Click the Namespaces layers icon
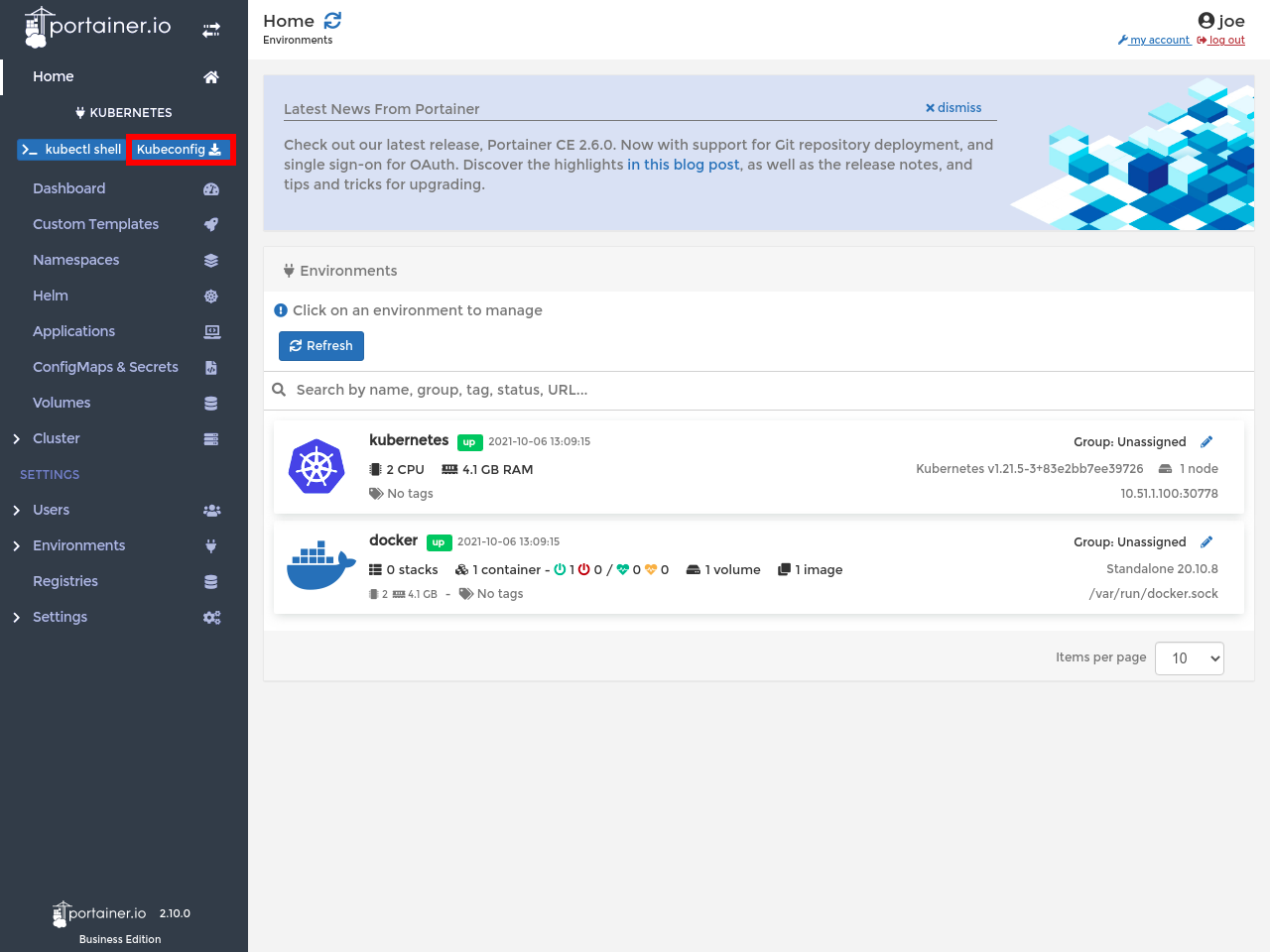 tap(211, 261)
